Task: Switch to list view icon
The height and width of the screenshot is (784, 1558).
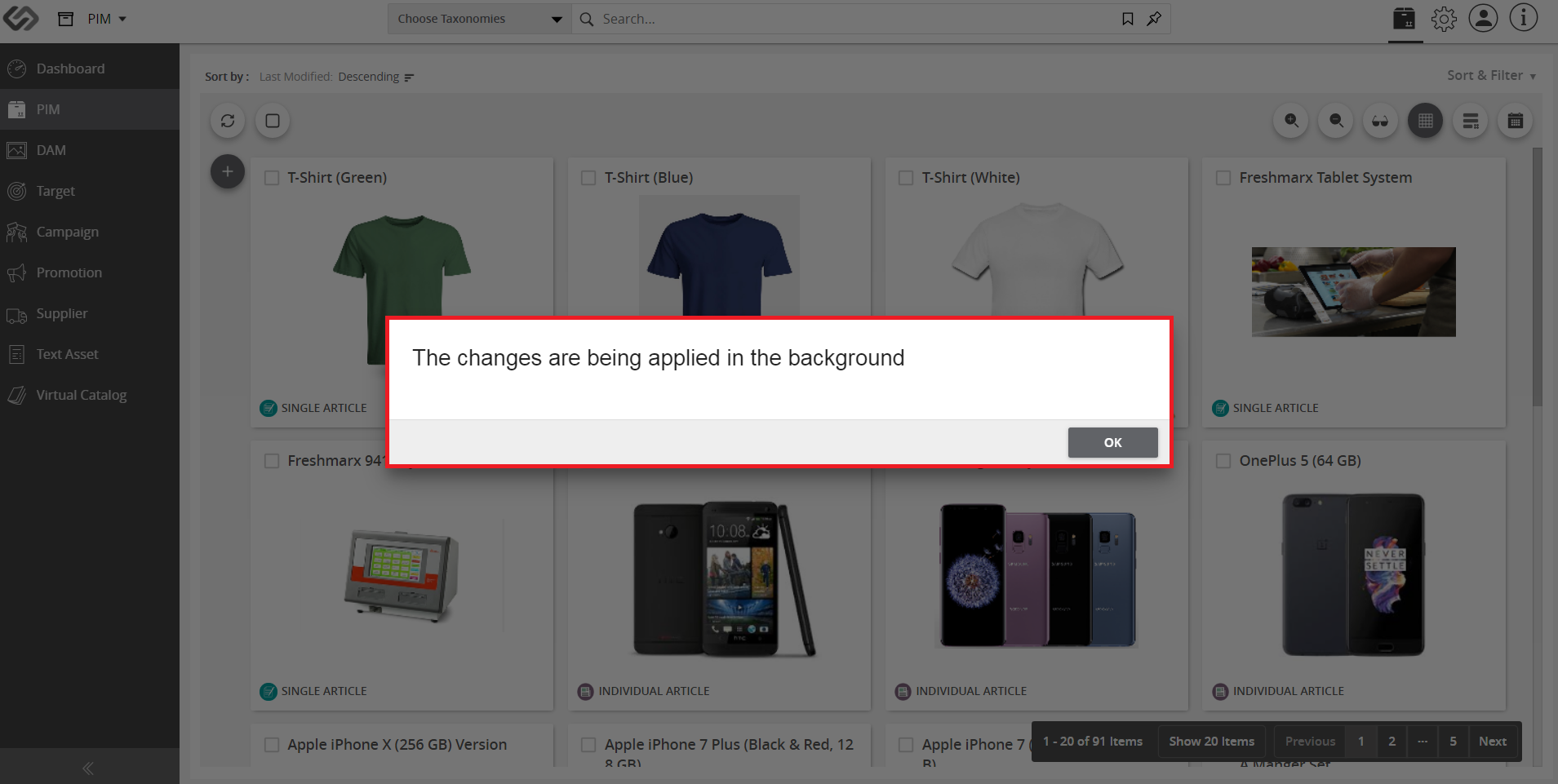Action: (1470, 121)
